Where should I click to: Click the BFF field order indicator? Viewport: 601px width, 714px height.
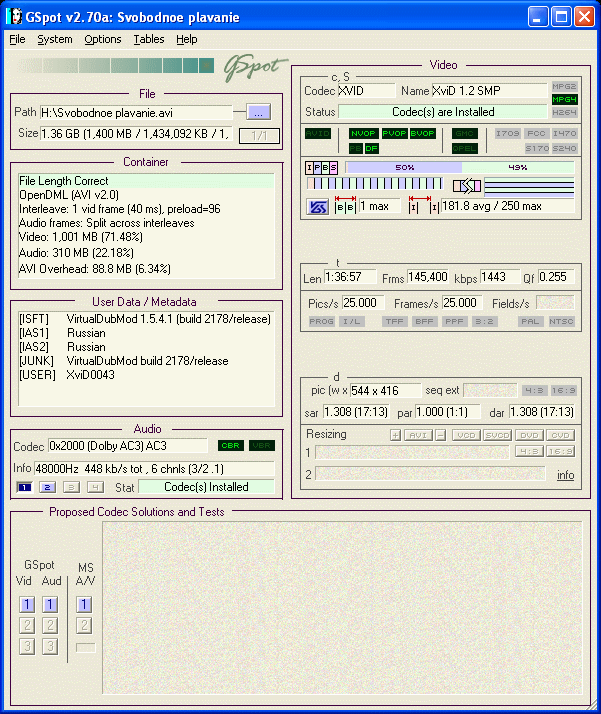pos(424,321)
